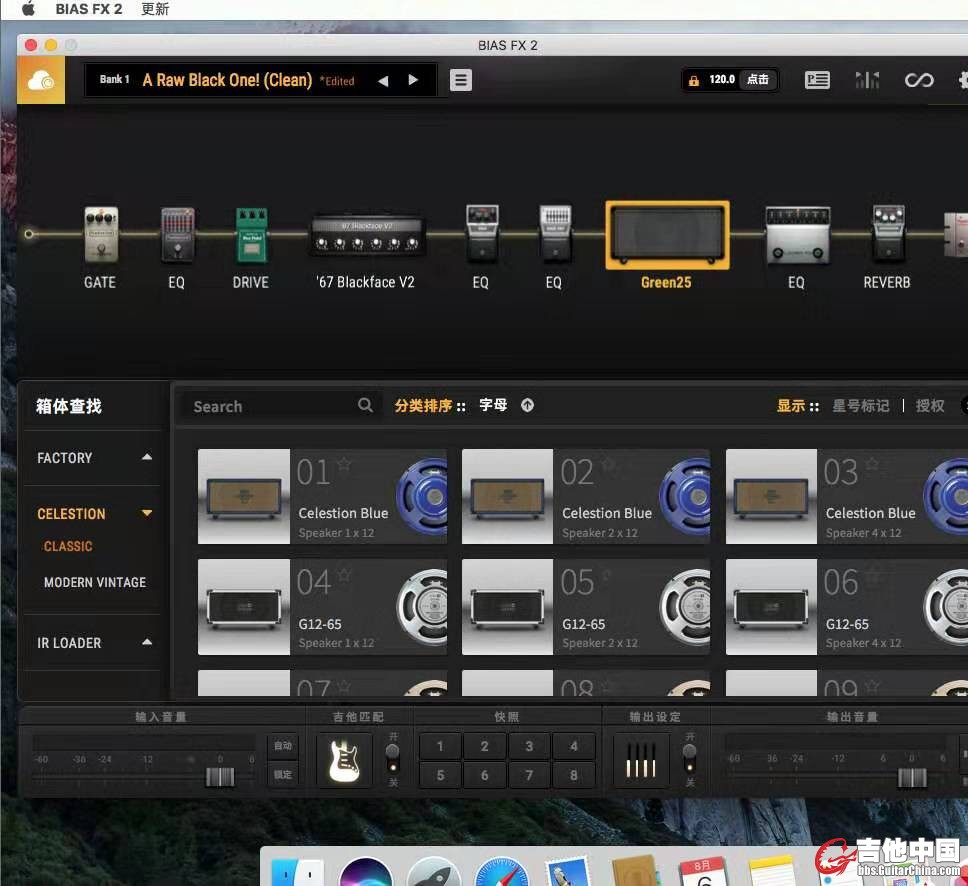Open the Guitar Match guitar icon

344,761
